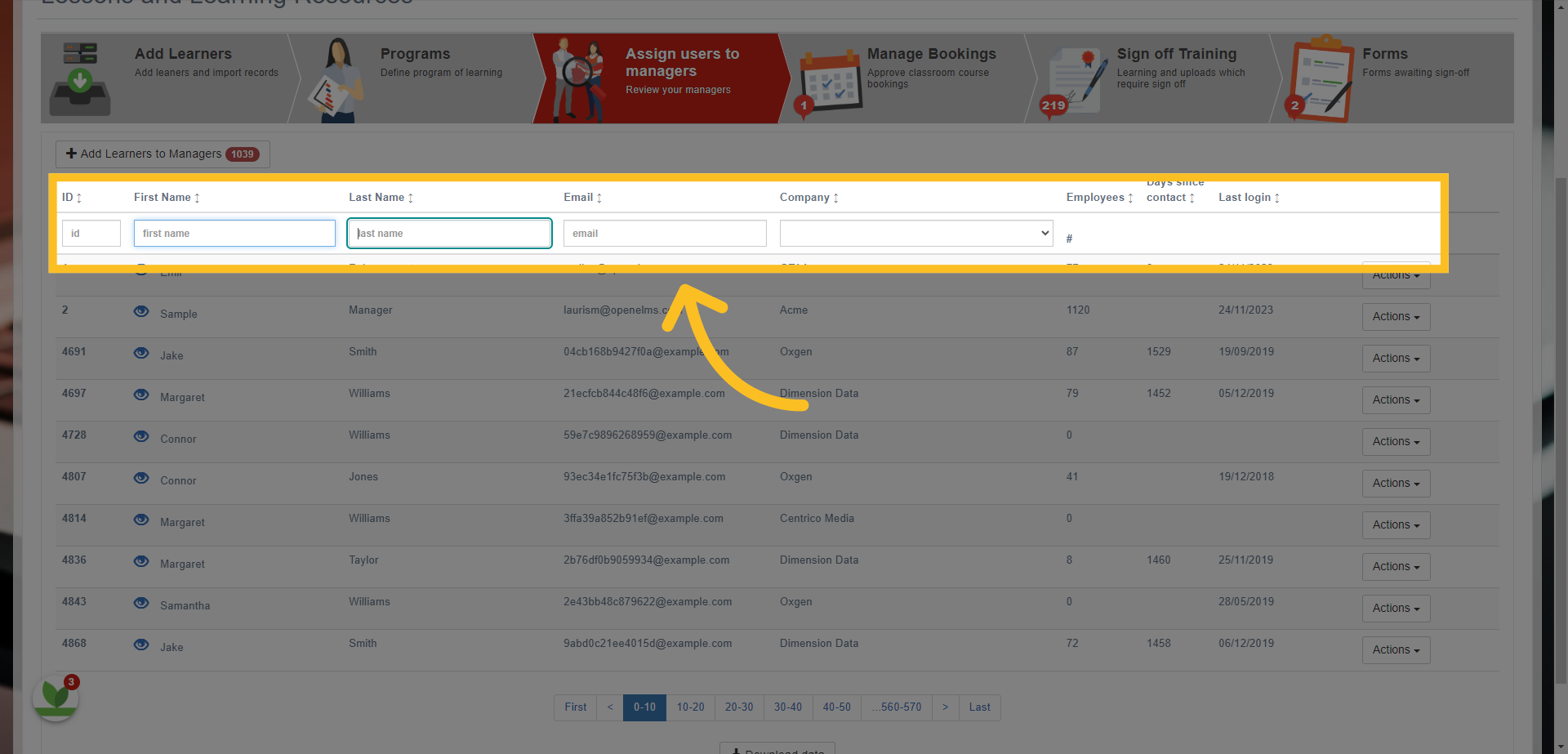Open Actions menu for Sample Manager

pos(1396,317)
